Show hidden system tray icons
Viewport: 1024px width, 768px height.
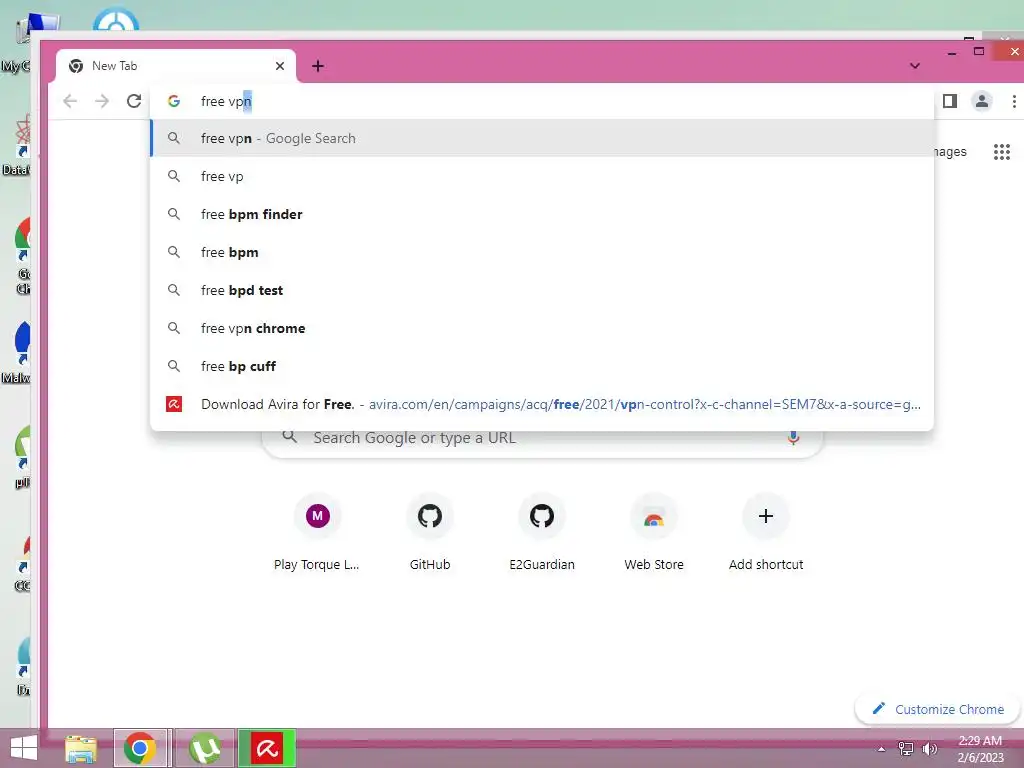(881, 749)
